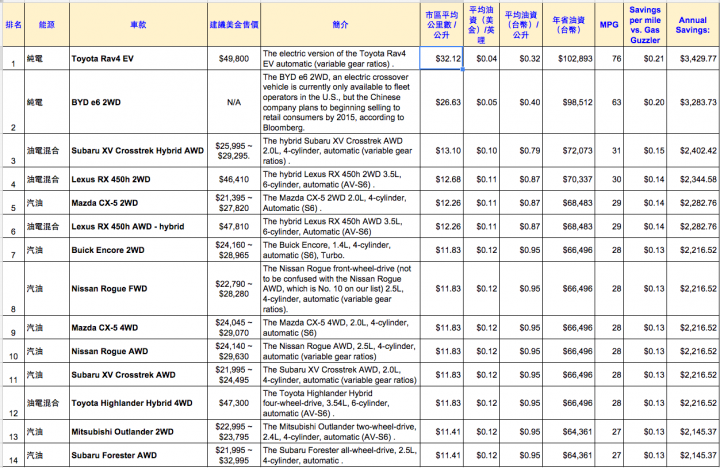The image size is (720, 468).
Task: Select the Lexus RX 450h AWD - hybrid cell
Action: 138,226
